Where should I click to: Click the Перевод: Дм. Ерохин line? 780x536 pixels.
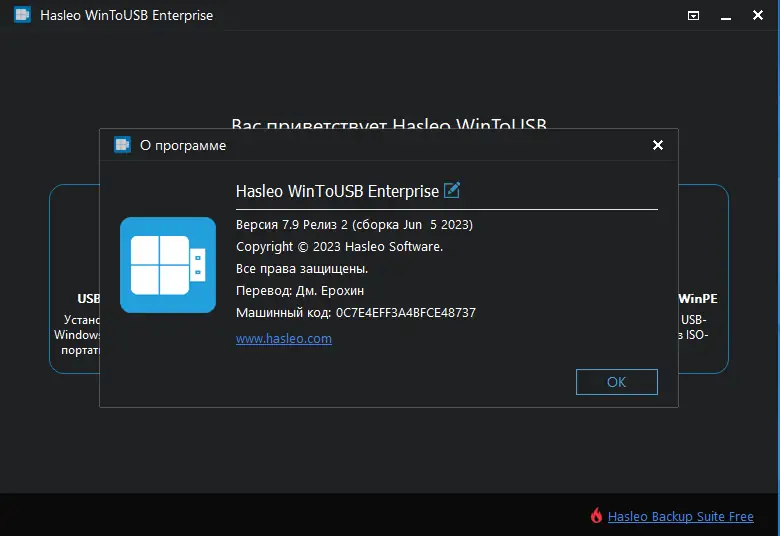(300, 291)
